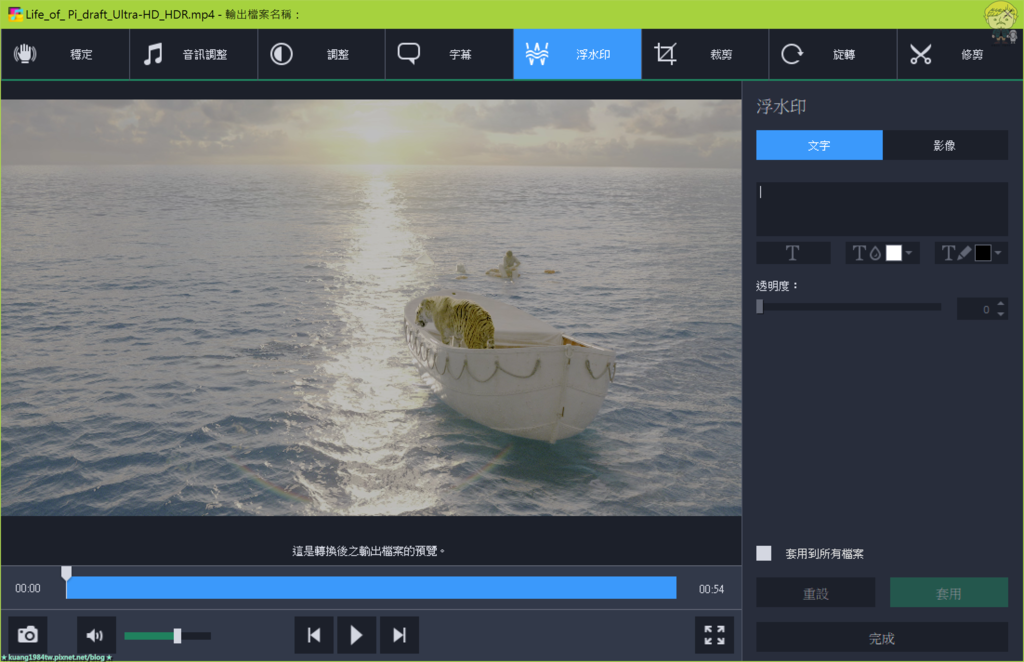The width and height of the screenshot is (1024, 662).
Task: Expand the text outline color dropdown
Action: click(998, 253)
